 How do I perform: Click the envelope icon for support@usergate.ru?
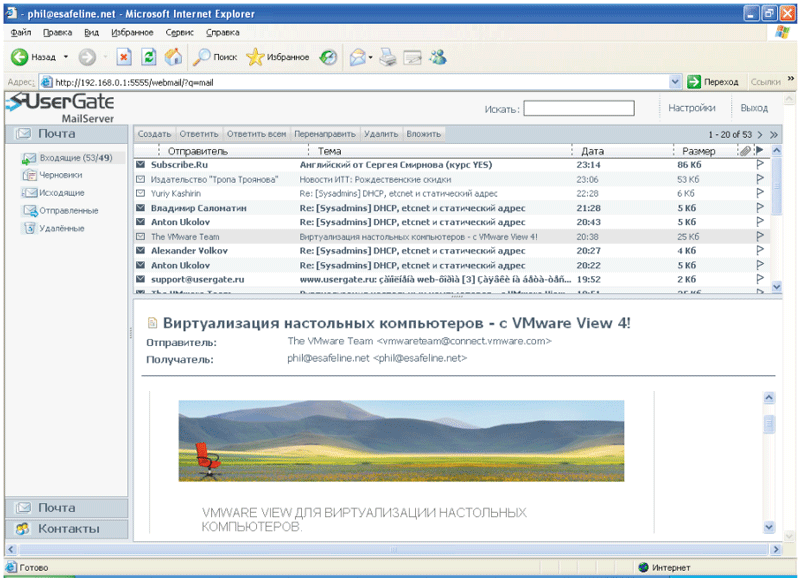140,279
